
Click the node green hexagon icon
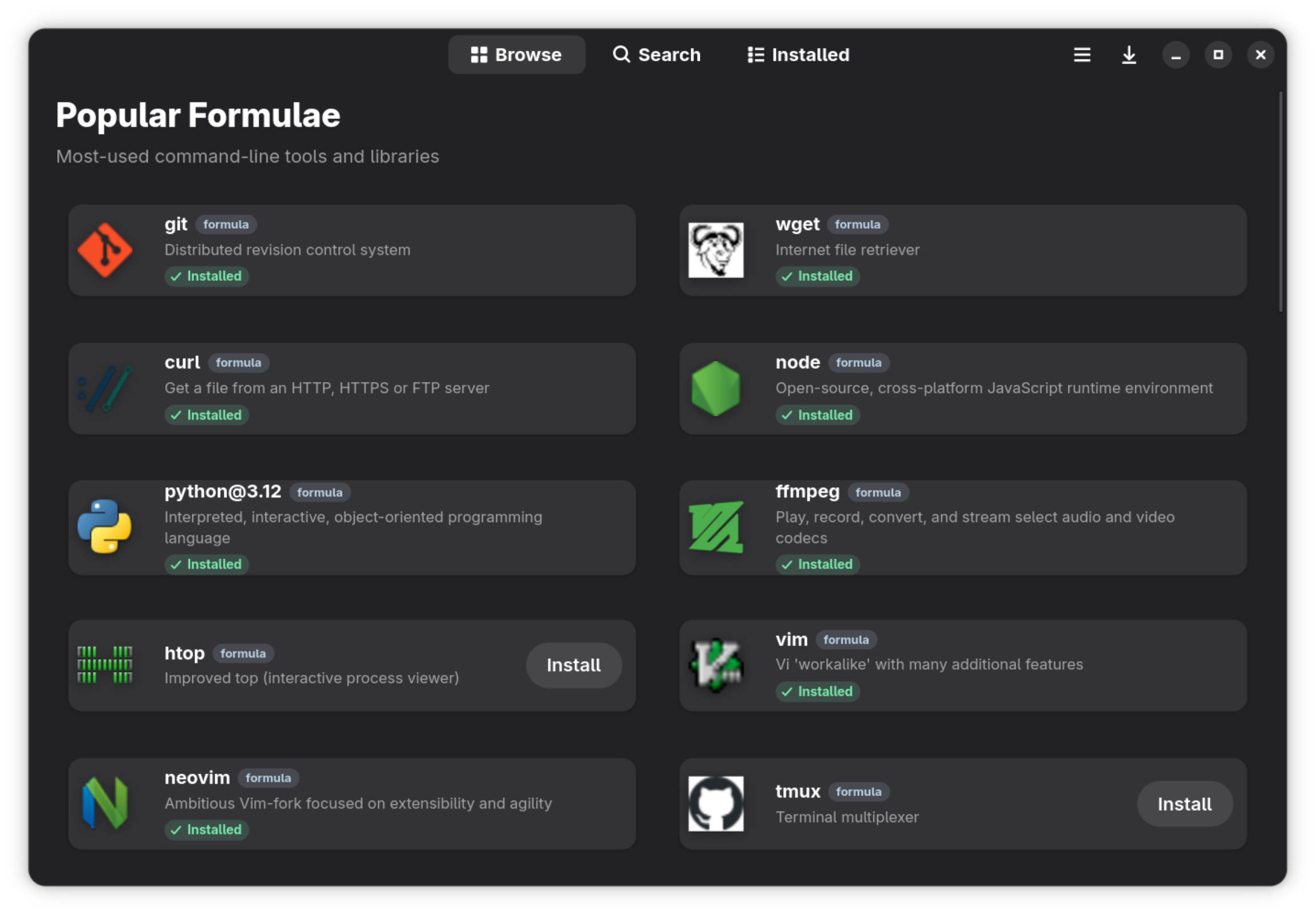(x=716, y=388)
